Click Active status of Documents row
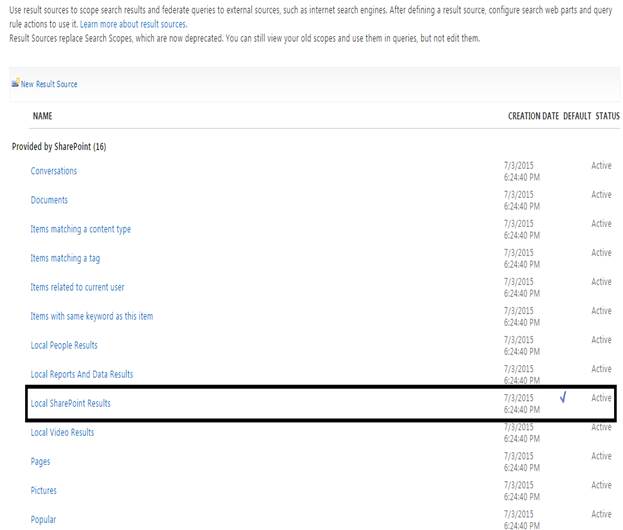This screenshot has width=623, height=530. coord(601,195)
